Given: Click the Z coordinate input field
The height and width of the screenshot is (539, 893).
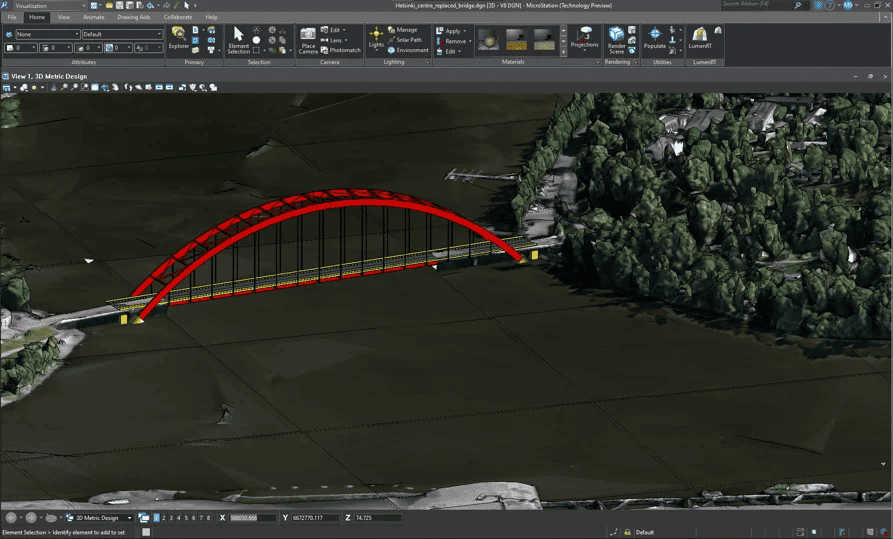Looking at the screenshot, I should pyautogui.click(x=378, y=518).
